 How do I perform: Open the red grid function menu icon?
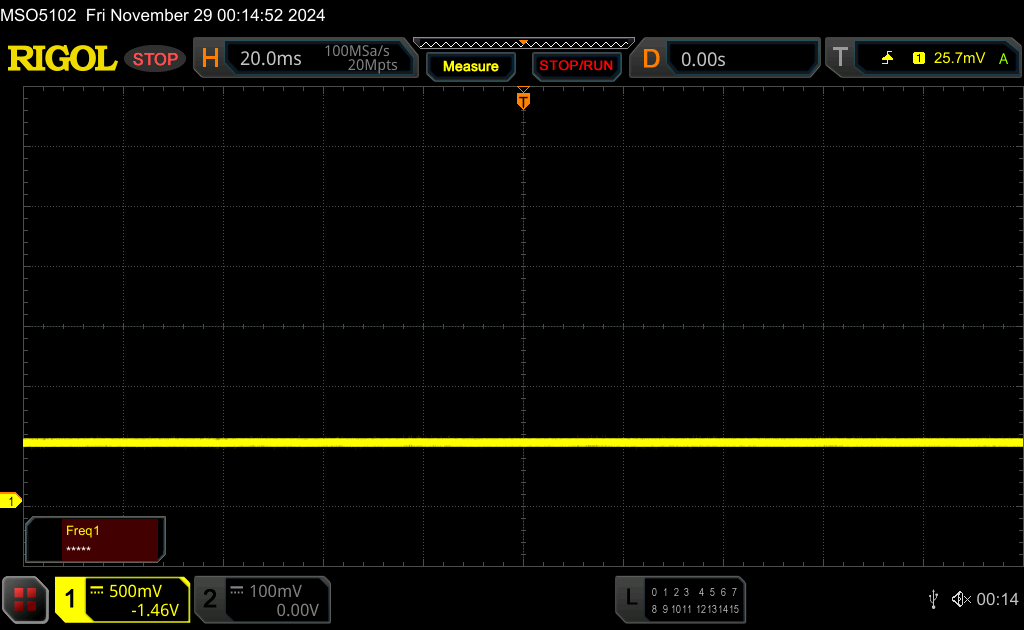pos(25,599)
